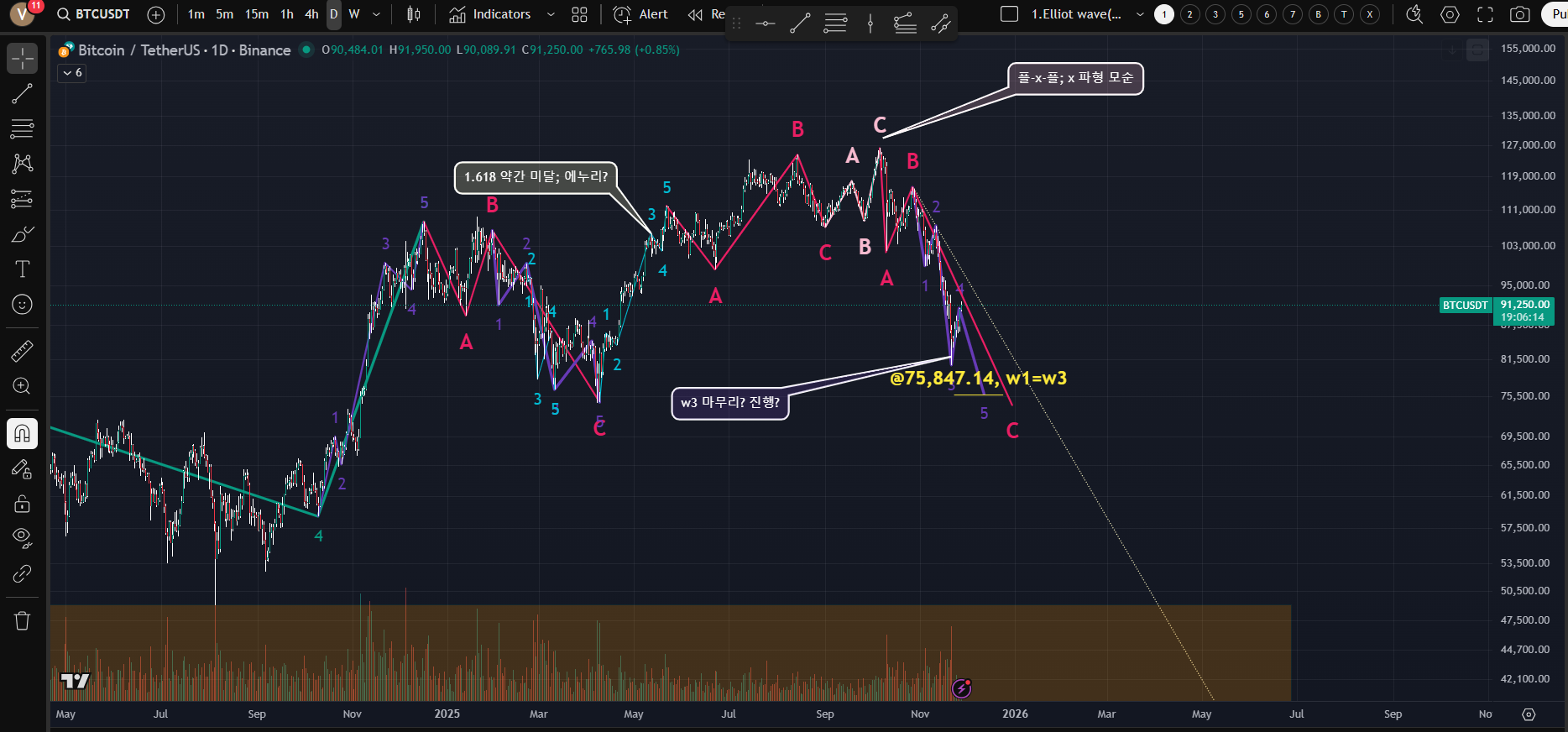Screen dimensions: 1568x732
Task: Switch to the weekly W timeframe
Action: coord(354,14)
